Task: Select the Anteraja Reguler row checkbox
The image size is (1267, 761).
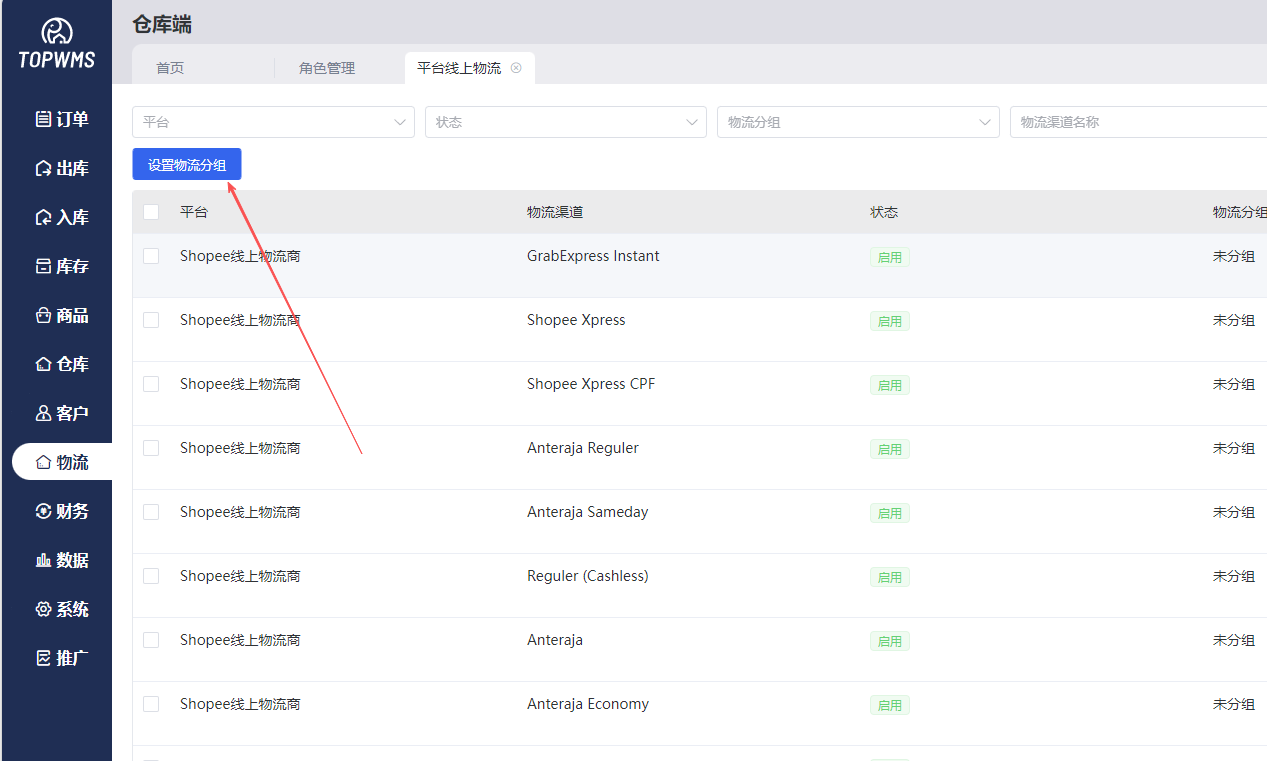Action: click(x=151, y=448)
